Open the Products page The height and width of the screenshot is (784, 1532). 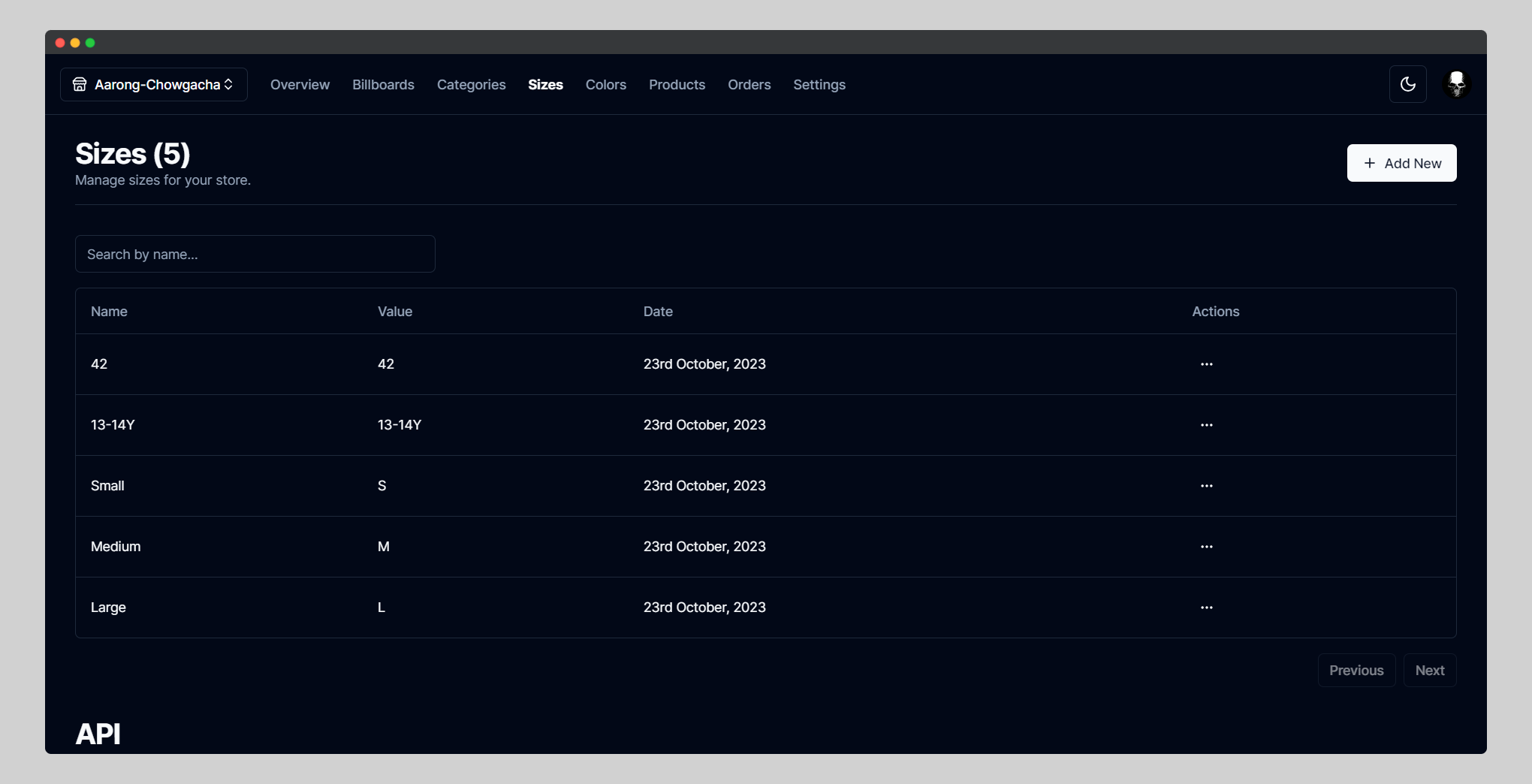(677, 85)
